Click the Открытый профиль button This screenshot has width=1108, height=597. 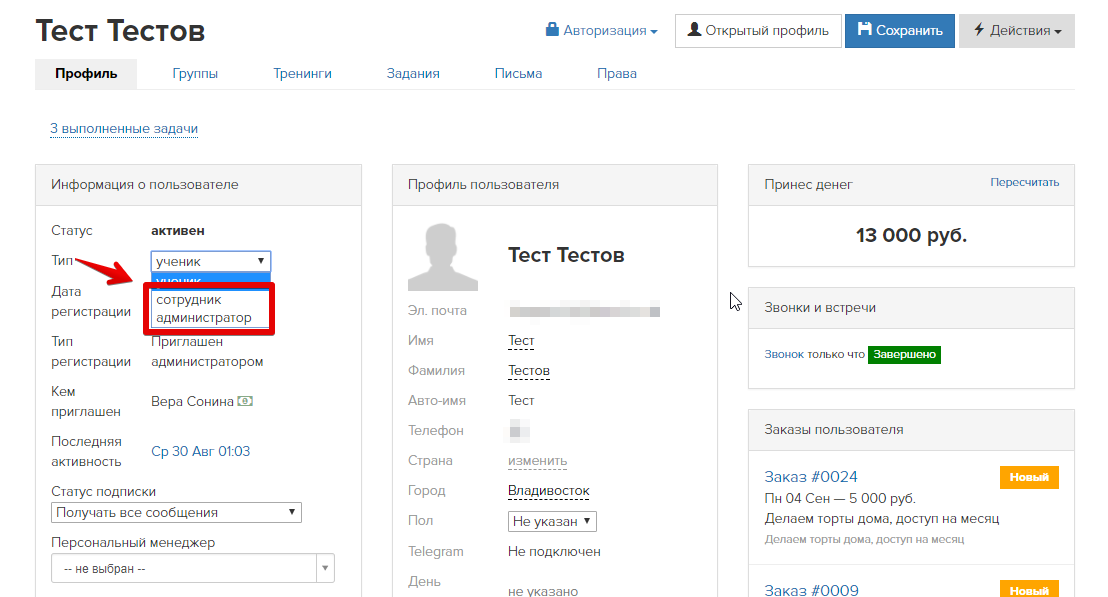coord(758,30)
